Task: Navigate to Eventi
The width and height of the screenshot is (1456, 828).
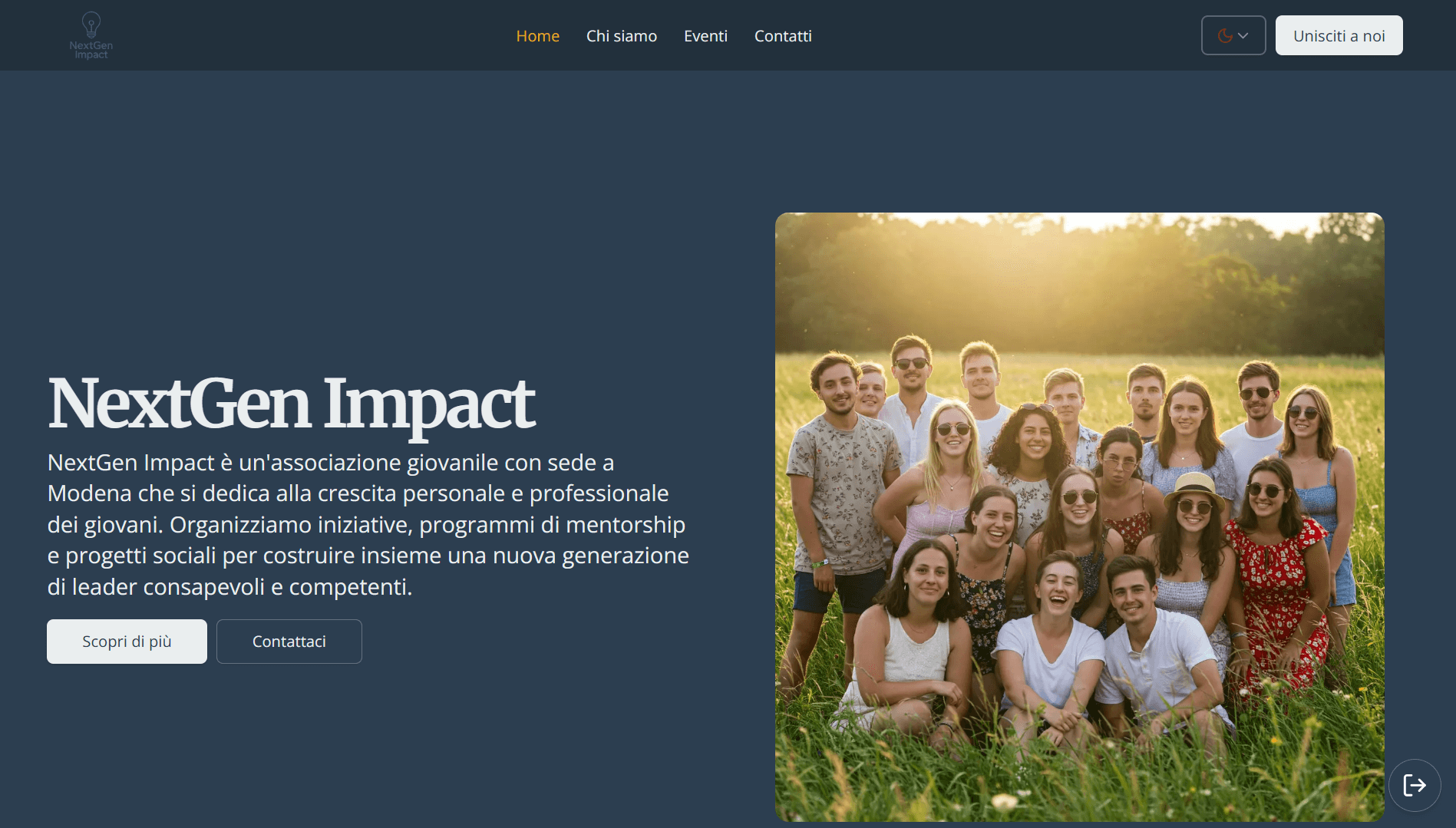Action: click(x=705, y=36)
